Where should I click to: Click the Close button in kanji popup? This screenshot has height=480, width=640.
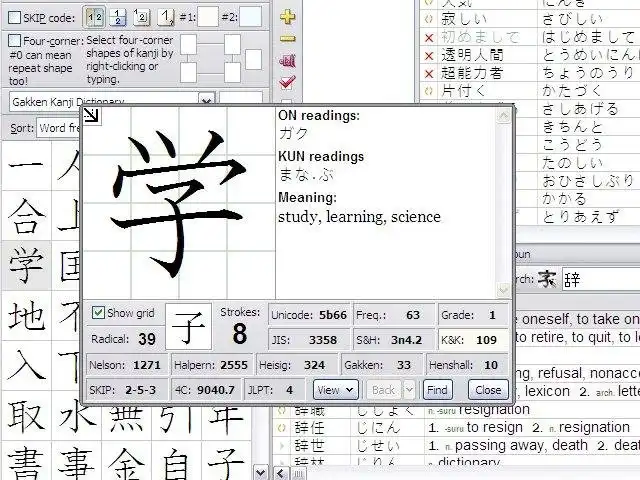click(488, 390)
